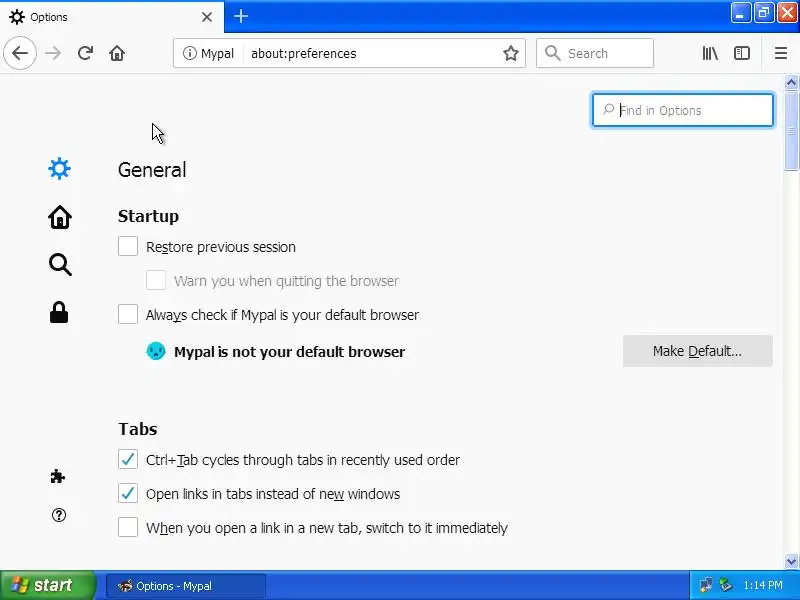Reload the current page

(x=85, y=53)
